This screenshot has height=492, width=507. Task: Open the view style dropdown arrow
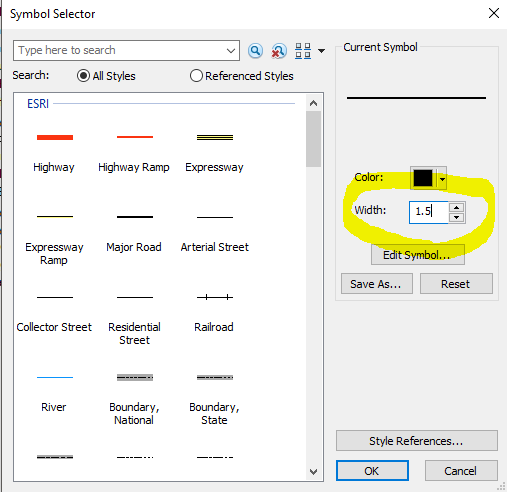[321, 51]
